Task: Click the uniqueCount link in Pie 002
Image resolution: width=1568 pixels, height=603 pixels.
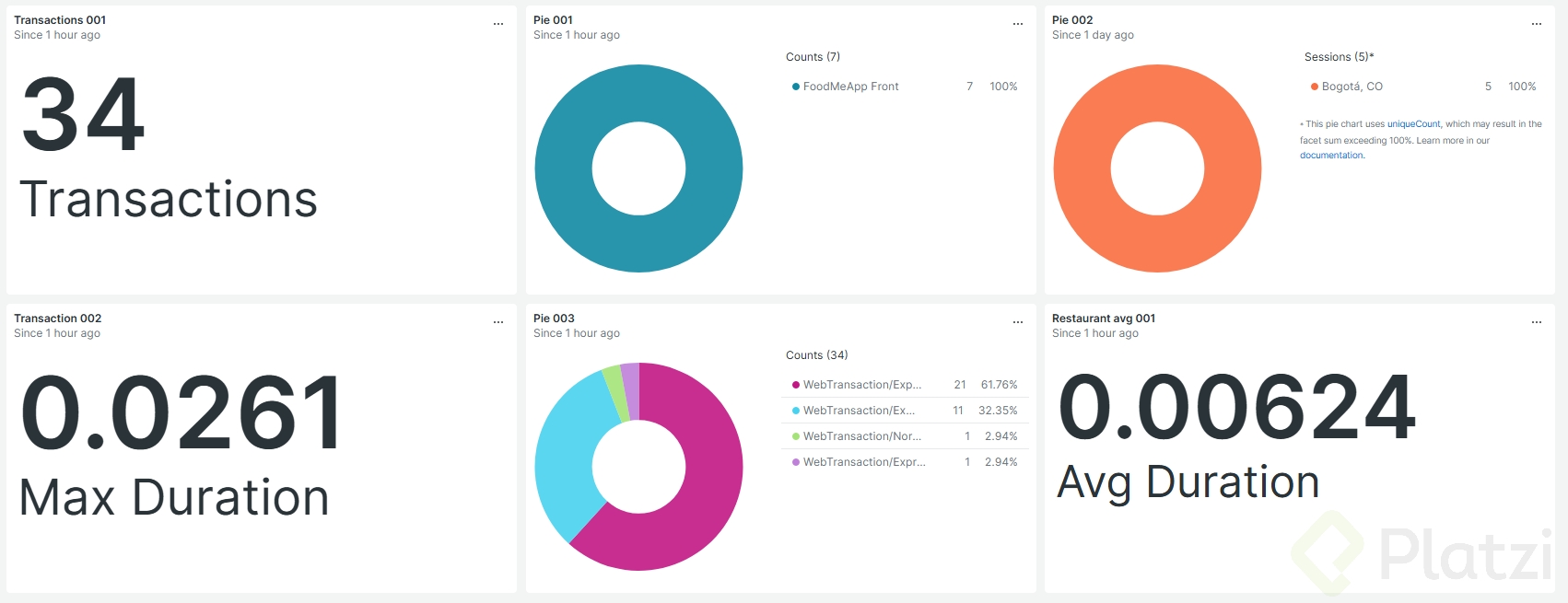Action: (1413, 124)
